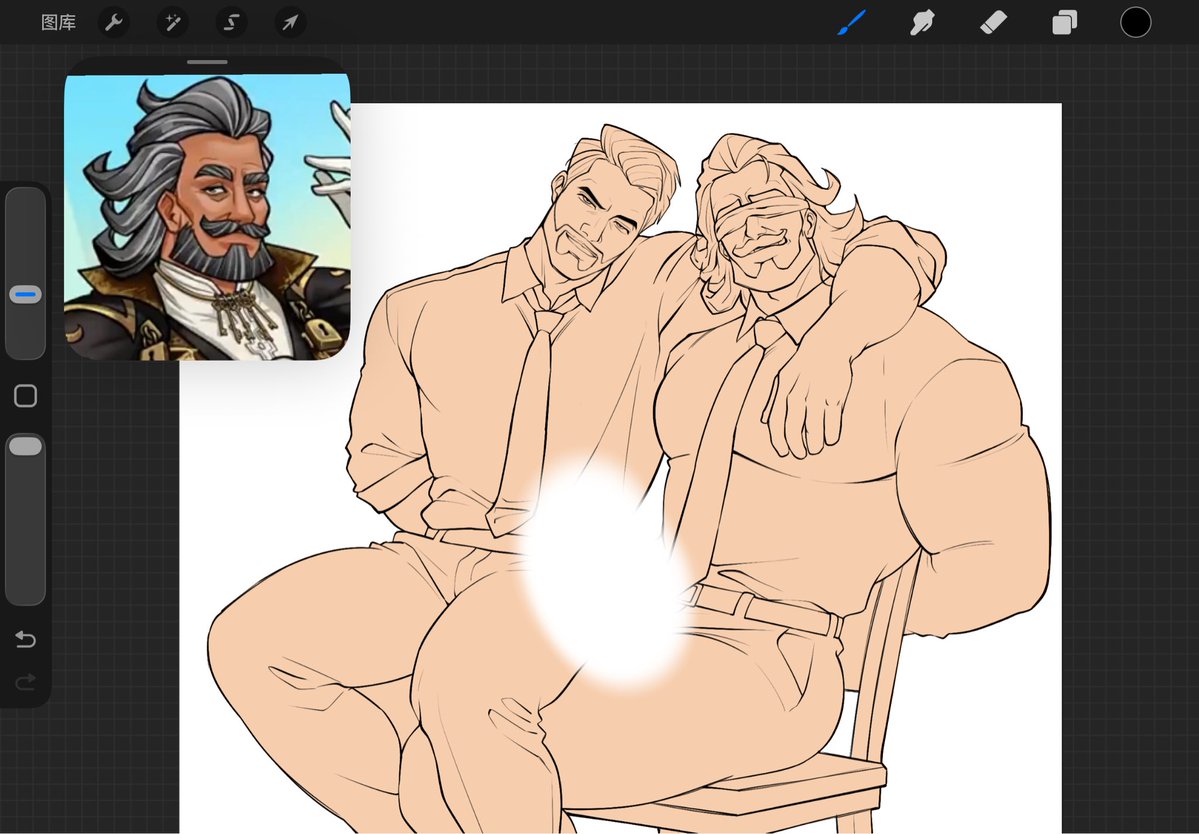Redo the last undone action
The width and height of the screenshot is (1199, 834).
[x=25, y=681]
